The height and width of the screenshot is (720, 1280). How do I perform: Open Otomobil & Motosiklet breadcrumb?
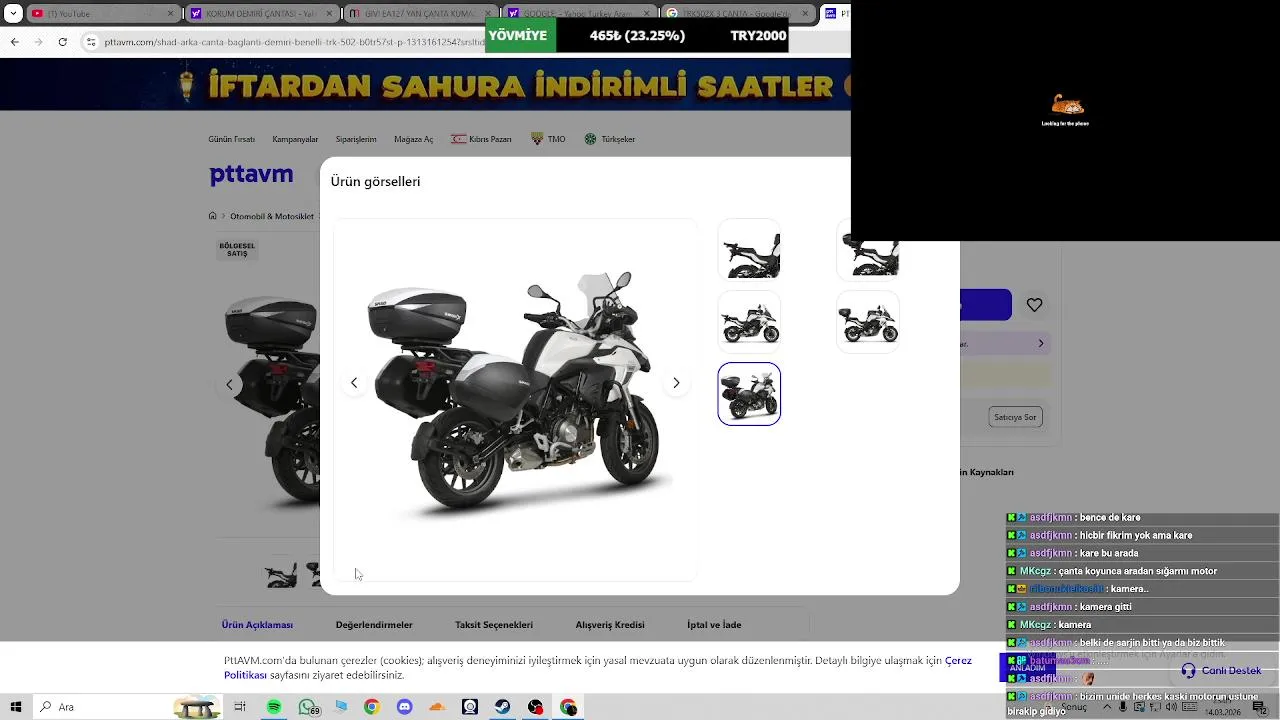[x=272, y=216]
